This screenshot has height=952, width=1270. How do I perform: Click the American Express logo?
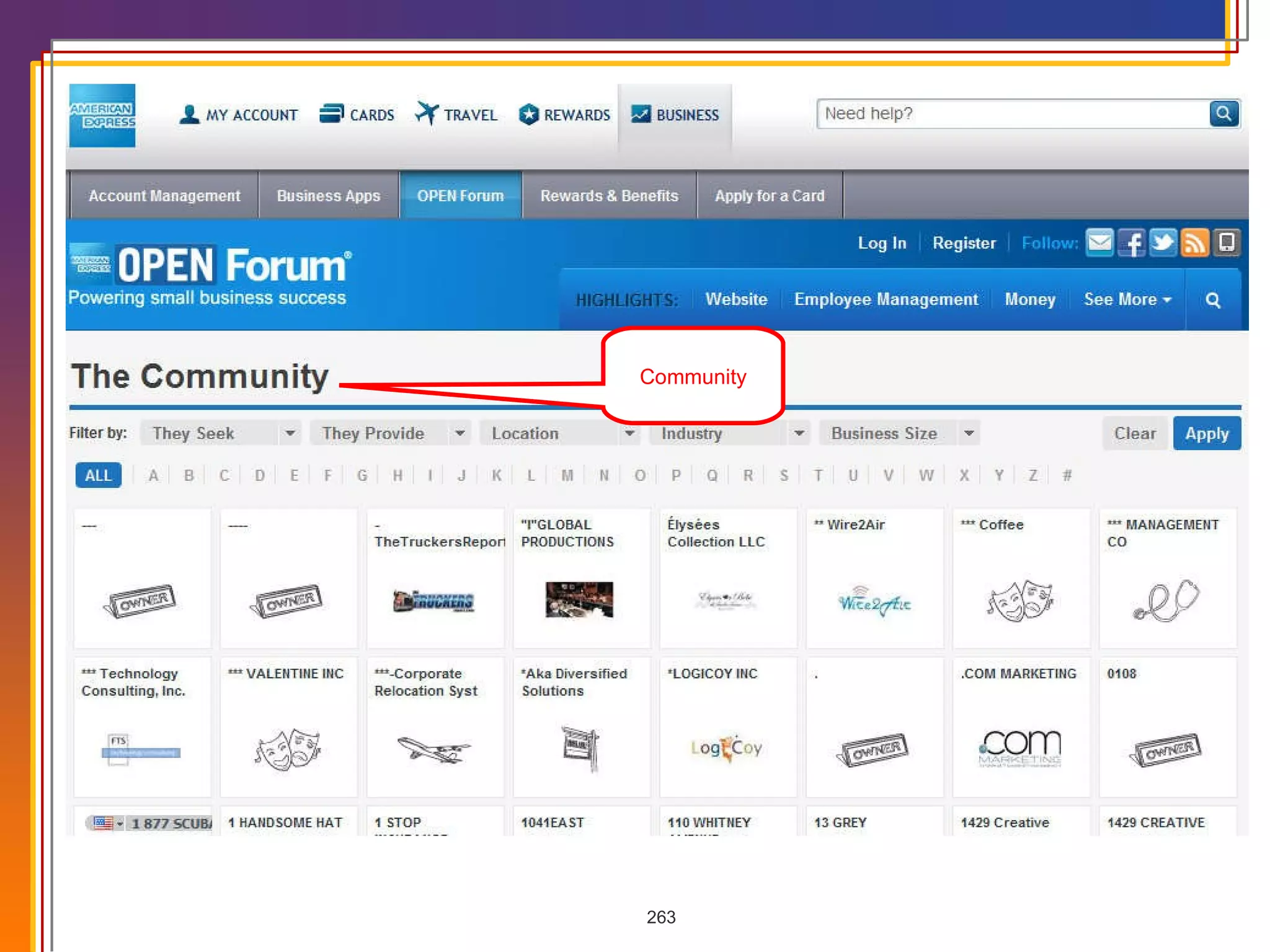coord(102,115)
